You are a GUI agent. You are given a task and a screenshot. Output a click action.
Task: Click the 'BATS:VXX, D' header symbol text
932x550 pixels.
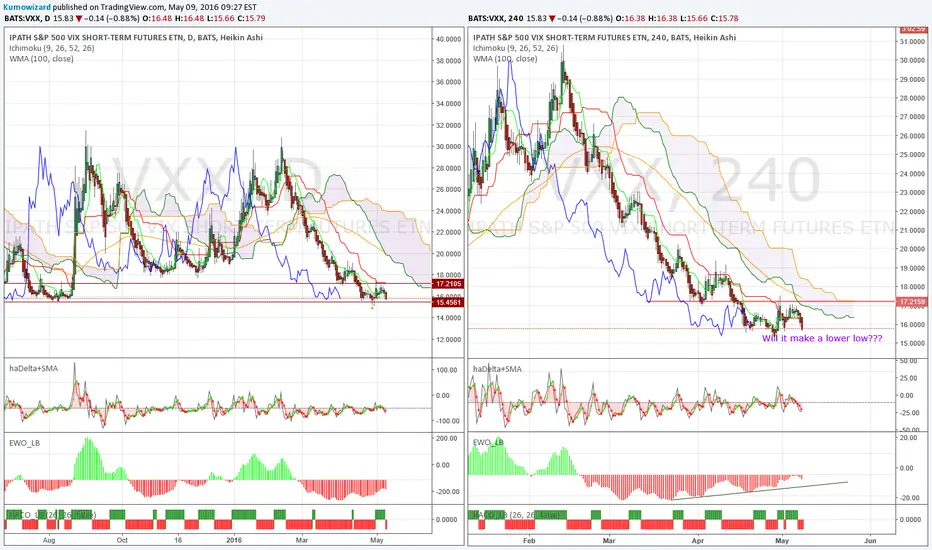[27, 18]
